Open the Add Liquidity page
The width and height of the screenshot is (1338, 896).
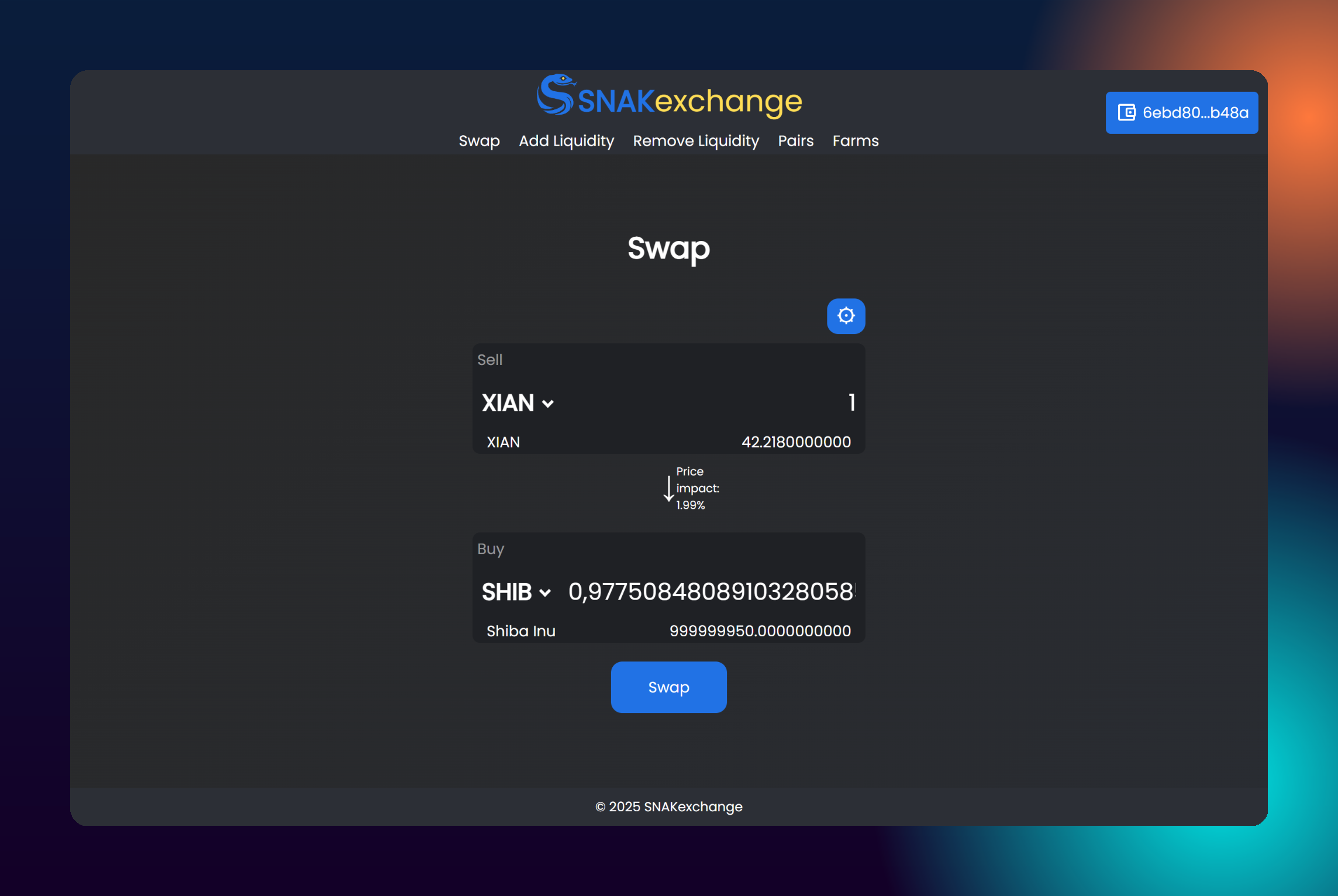566,141
